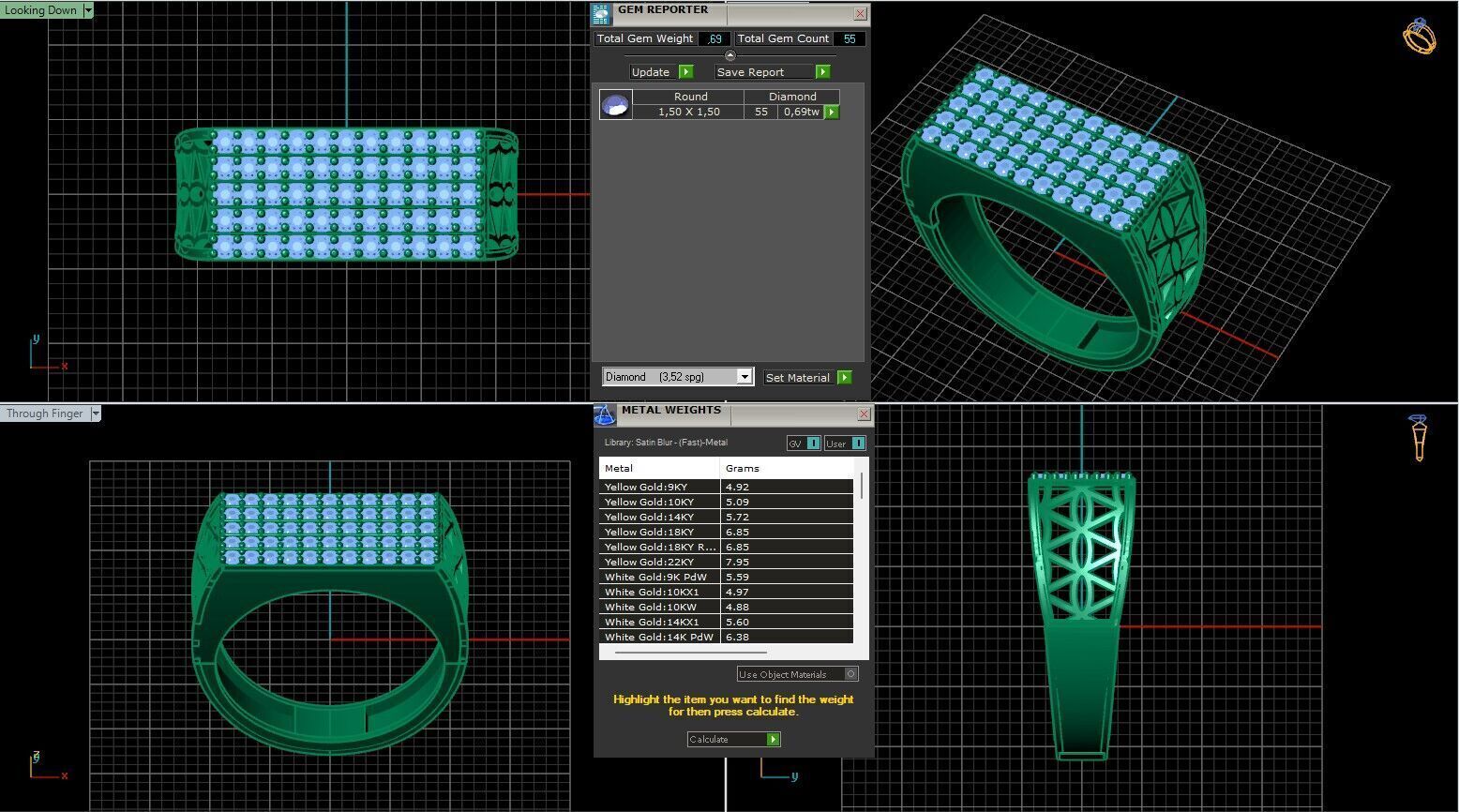Click the side-view ring icon in right viewport
The width and height of the screenshot is (1459, 812).
tap(1419, 438)
